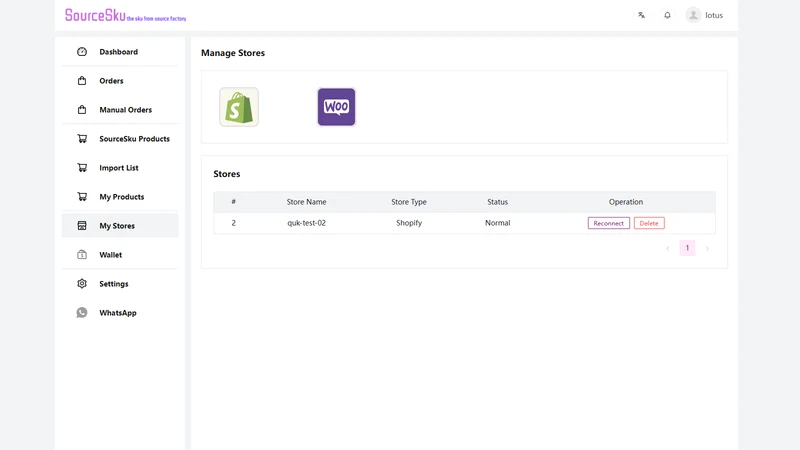Open the Dashboard menu item
Image resolution: width=800 pixels, height=450 pixels.
[120, 52]
